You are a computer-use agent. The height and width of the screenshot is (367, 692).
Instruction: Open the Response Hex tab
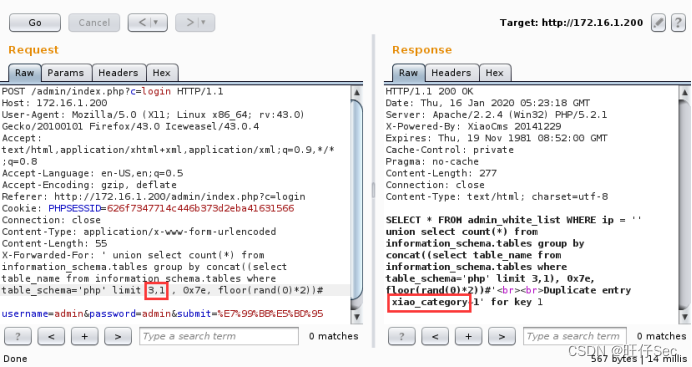[x=494, y=73]
